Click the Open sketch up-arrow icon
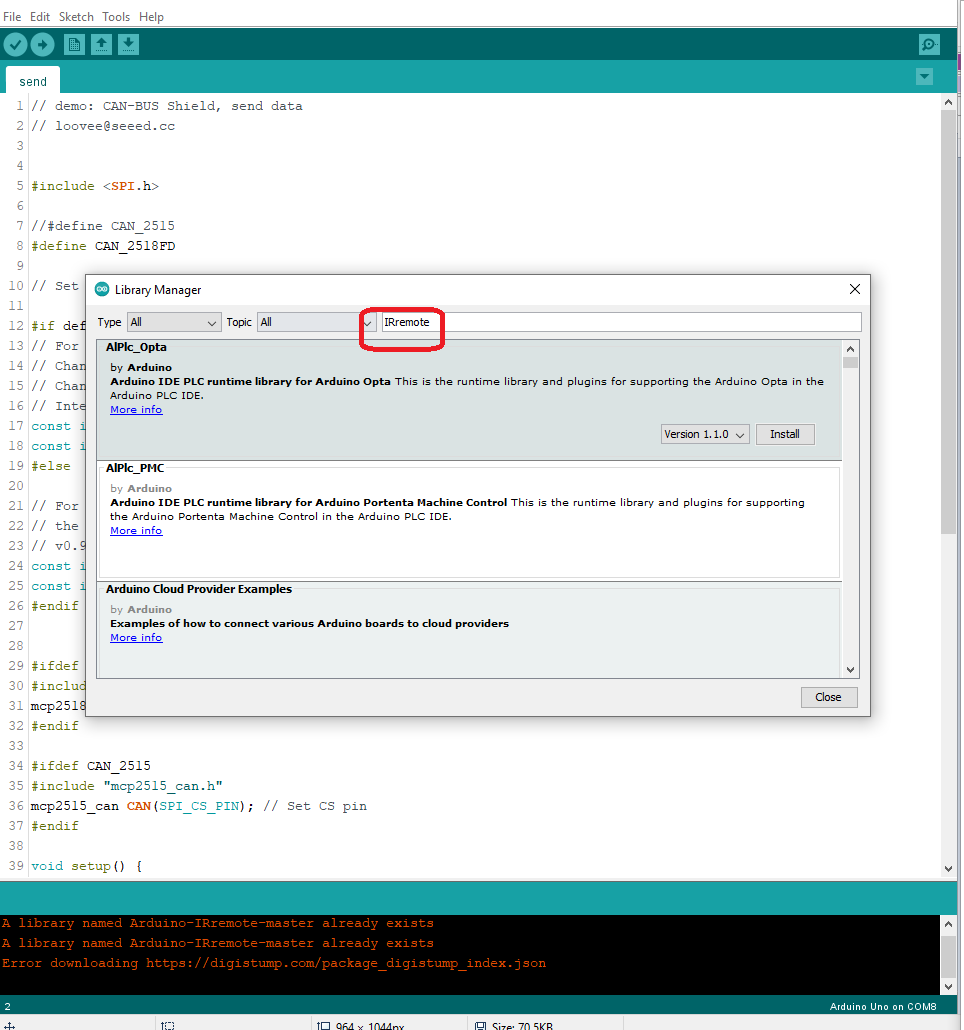This screenshot has width=964, height=1030. (x=101, y=44)
